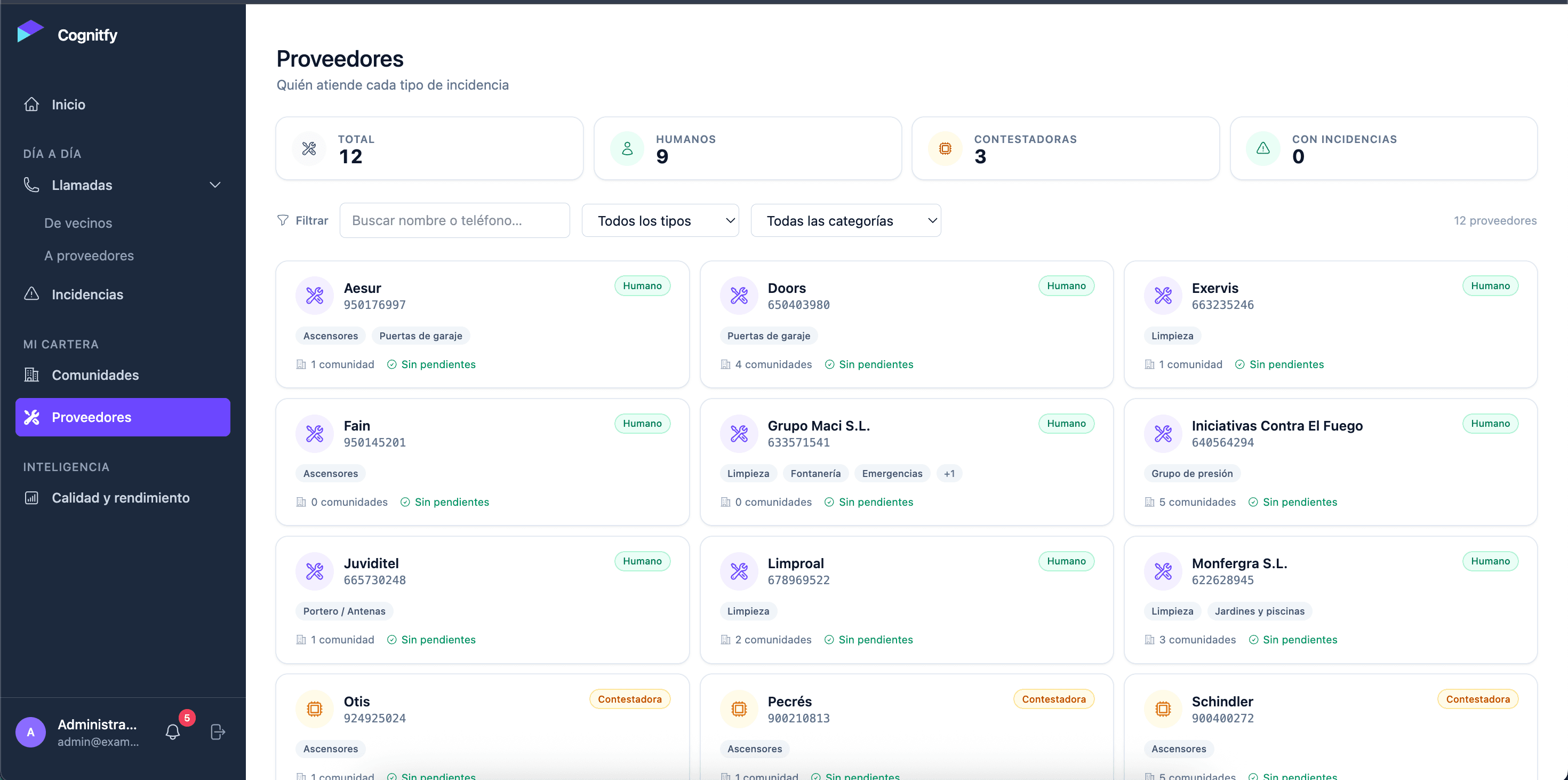Click the notifications bell icon
The width and height of the screenshot is (1568, 780).
[x=173, y=731]
